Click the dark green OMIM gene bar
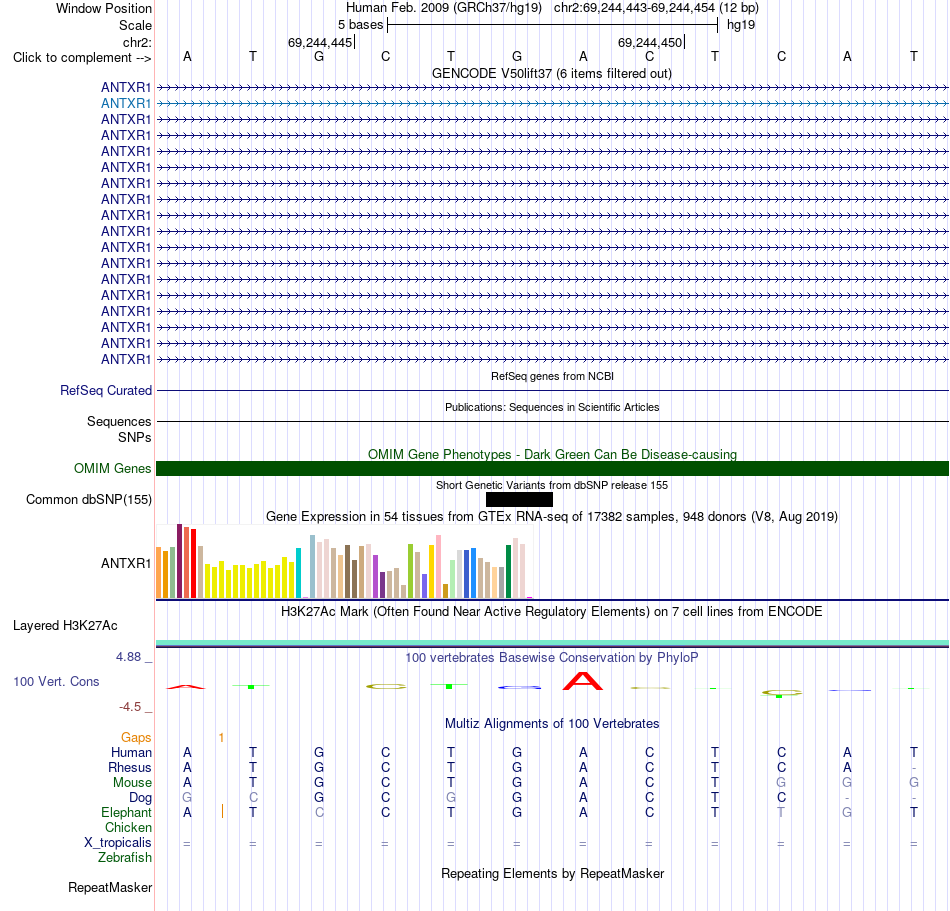Viewport: 950px width, 911px height. tap(553, 468)
